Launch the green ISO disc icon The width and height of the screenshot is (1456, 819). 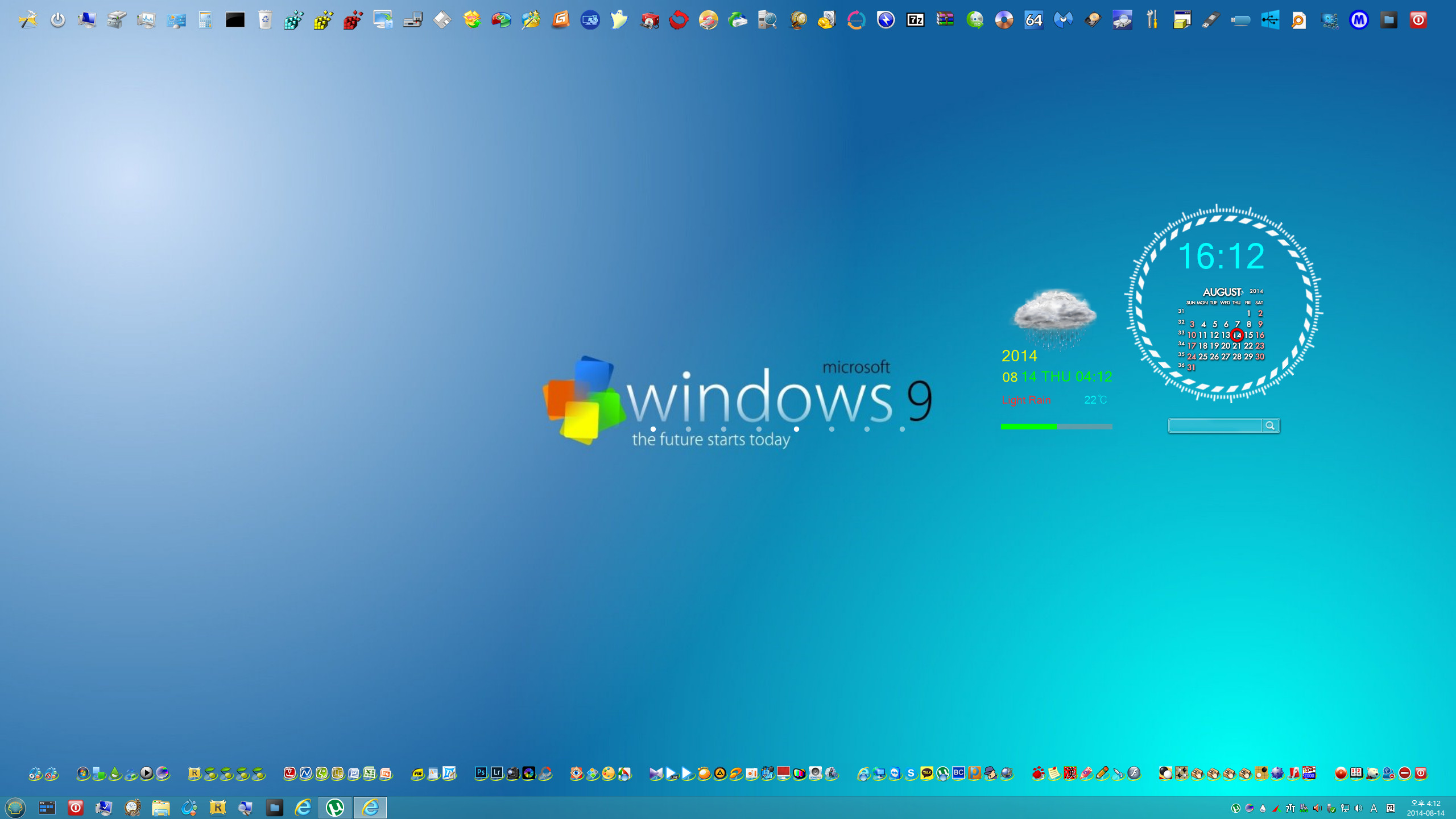[x=975, y=20]
